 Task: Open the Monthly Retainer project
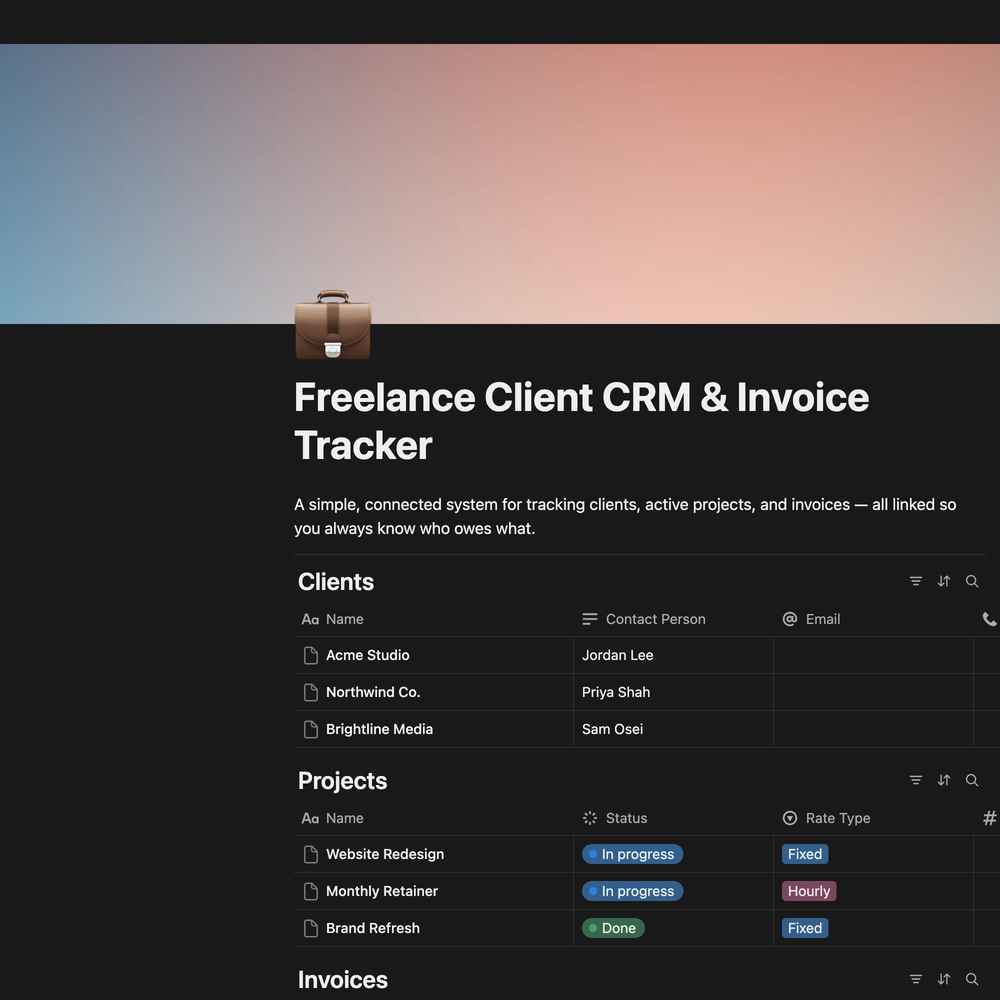[381, 891]
